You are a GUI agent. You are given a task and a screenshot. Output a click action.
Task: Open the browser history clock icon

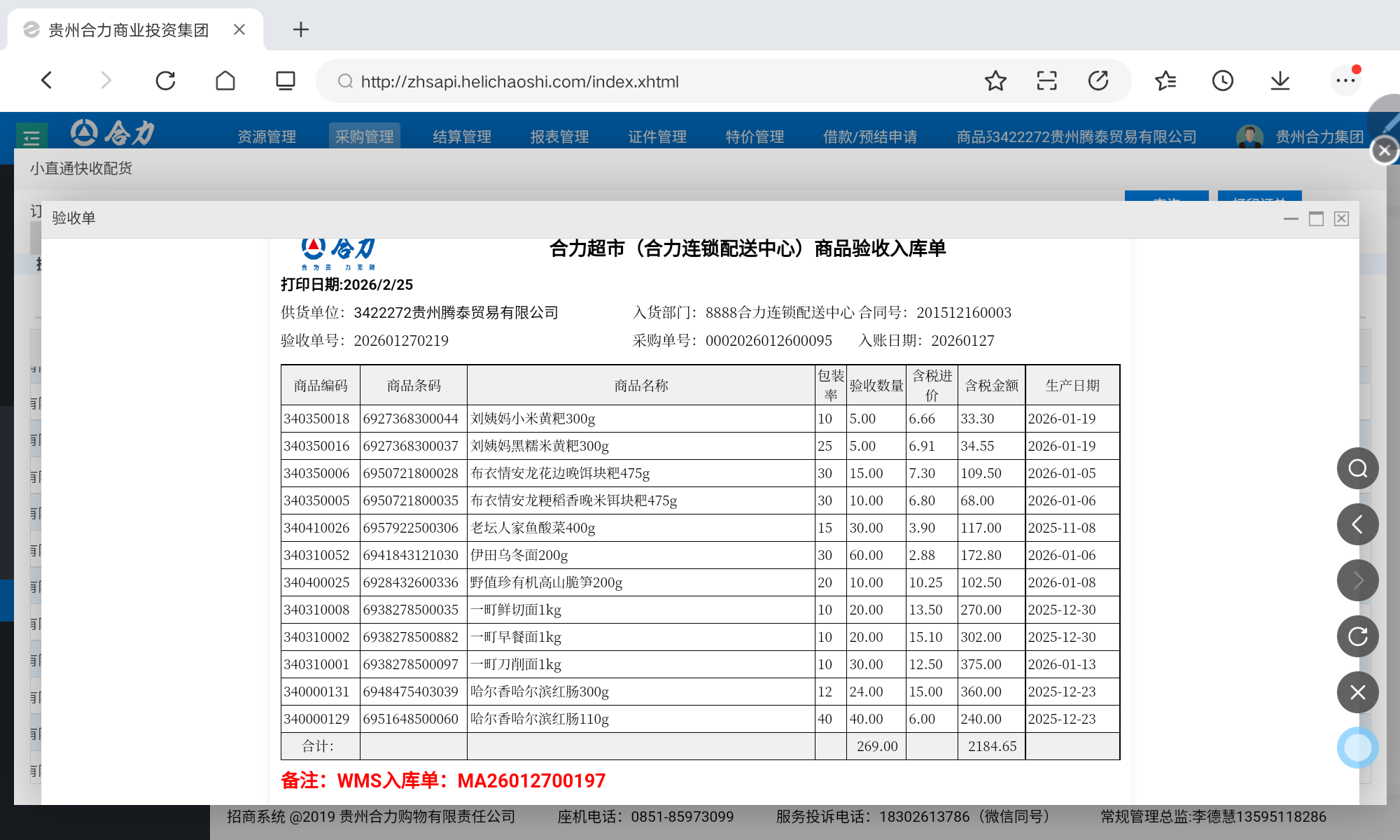coord(1222,81)
